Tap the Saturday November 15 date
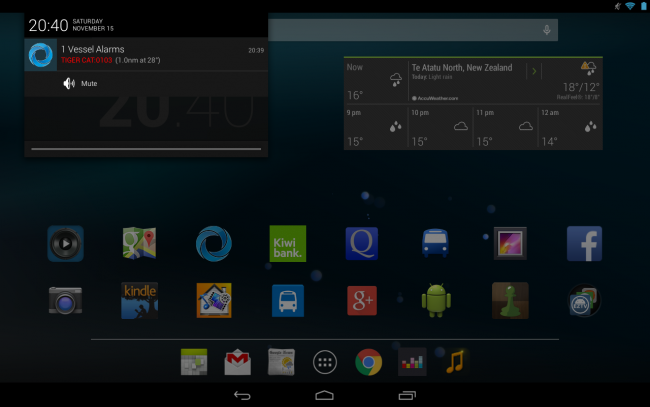Screen dimensions: 650x407 93,25
